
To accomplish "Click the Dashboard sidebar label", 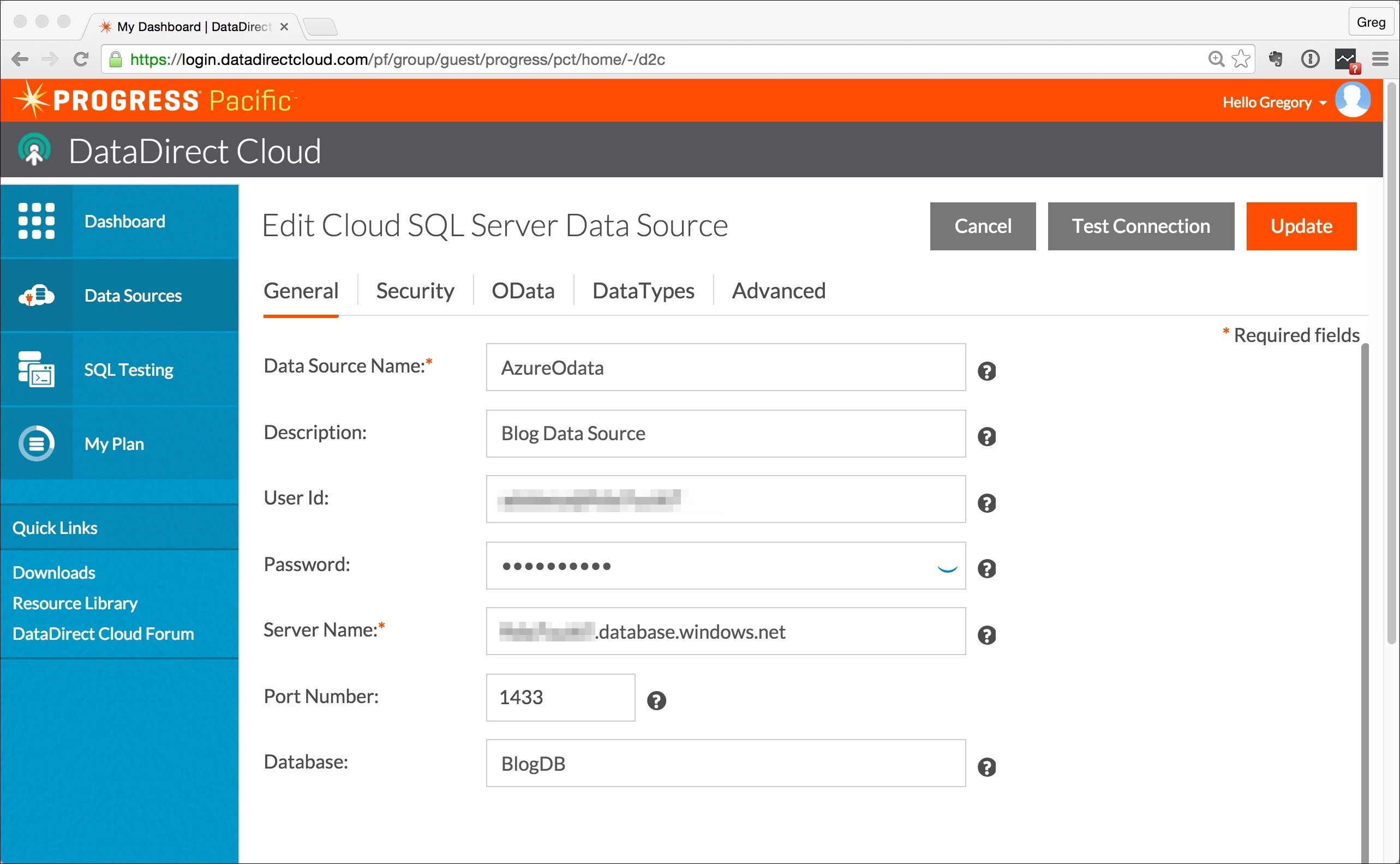I will (124, 221).
